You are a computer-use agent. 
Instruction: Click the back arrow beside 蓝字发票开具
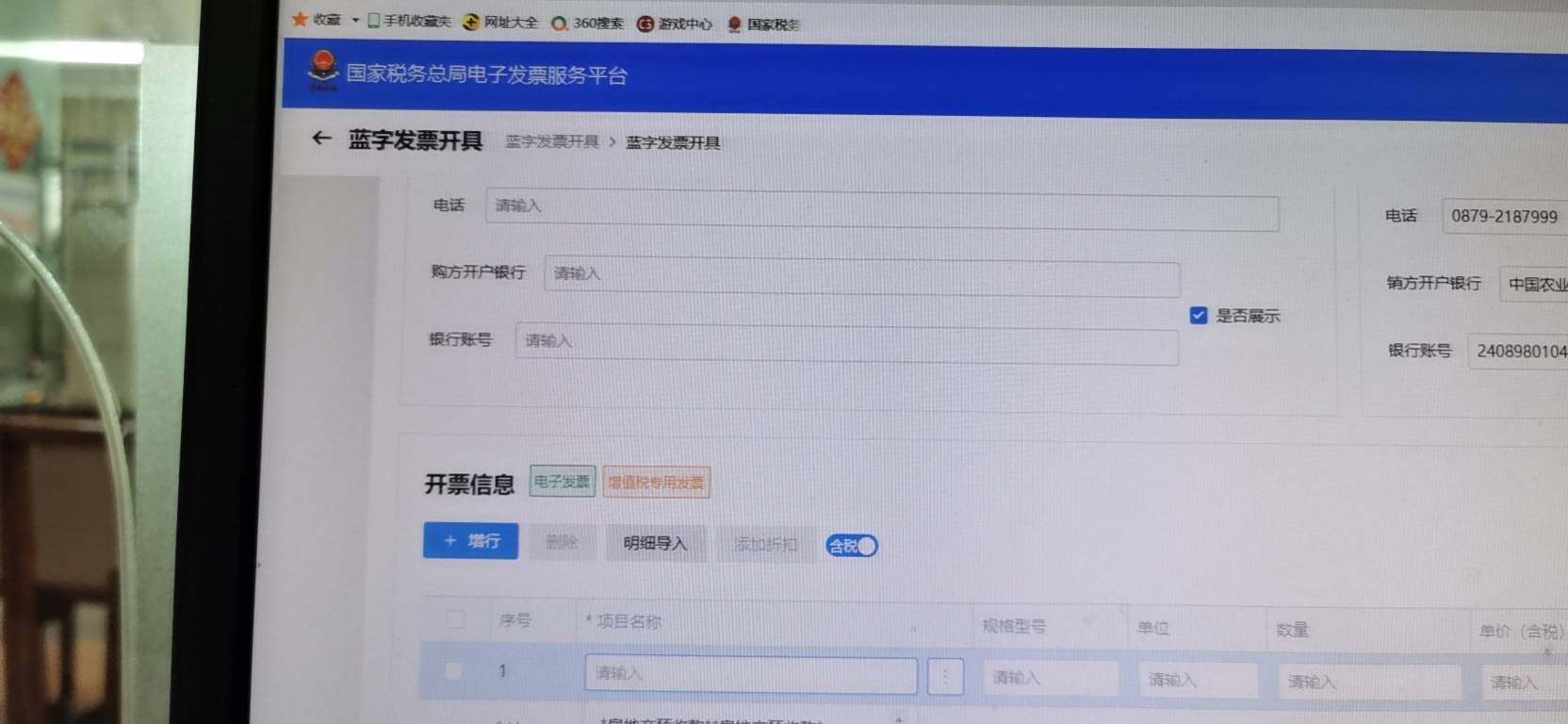pos(321,139)
